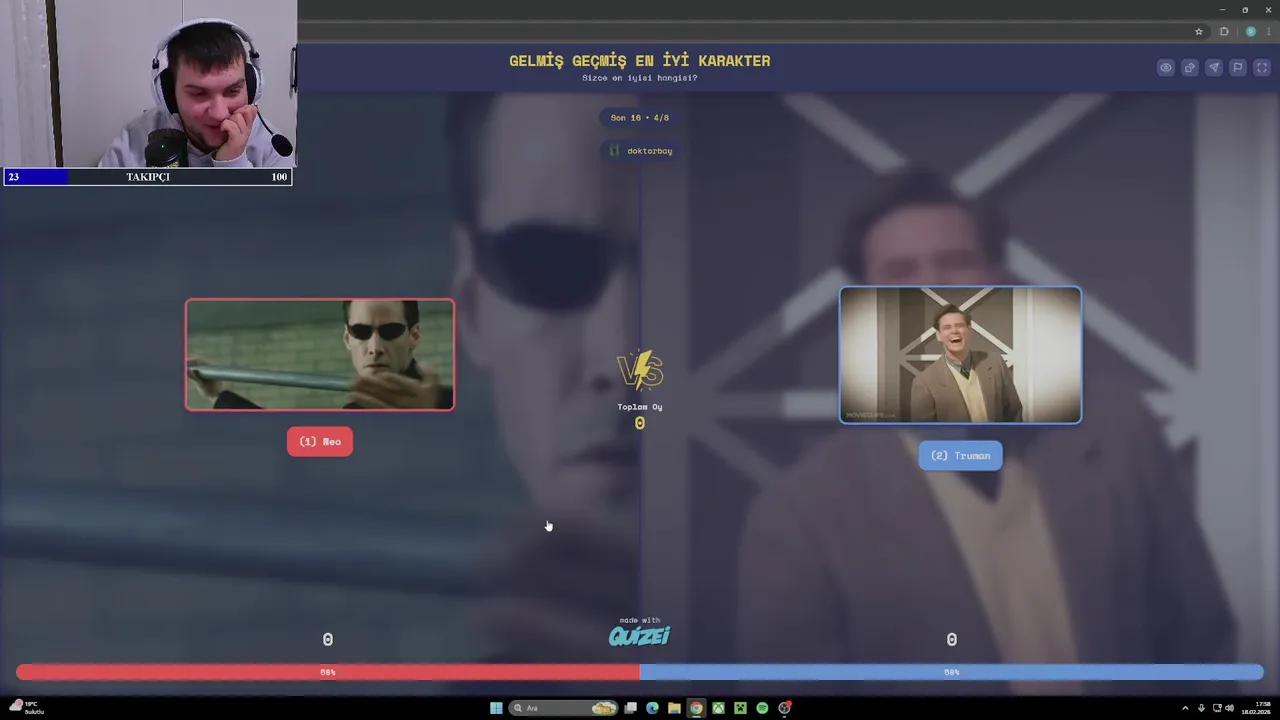
Task: Open the clock and date 17:58
Action: pyautogui.click(x=1255, y=708)
